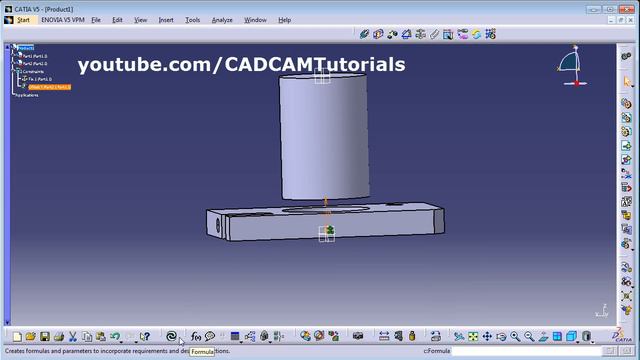The width and height of the screenshot is (640, 360).
Task: Click the Open file folder icon
Action: [31, 336]
